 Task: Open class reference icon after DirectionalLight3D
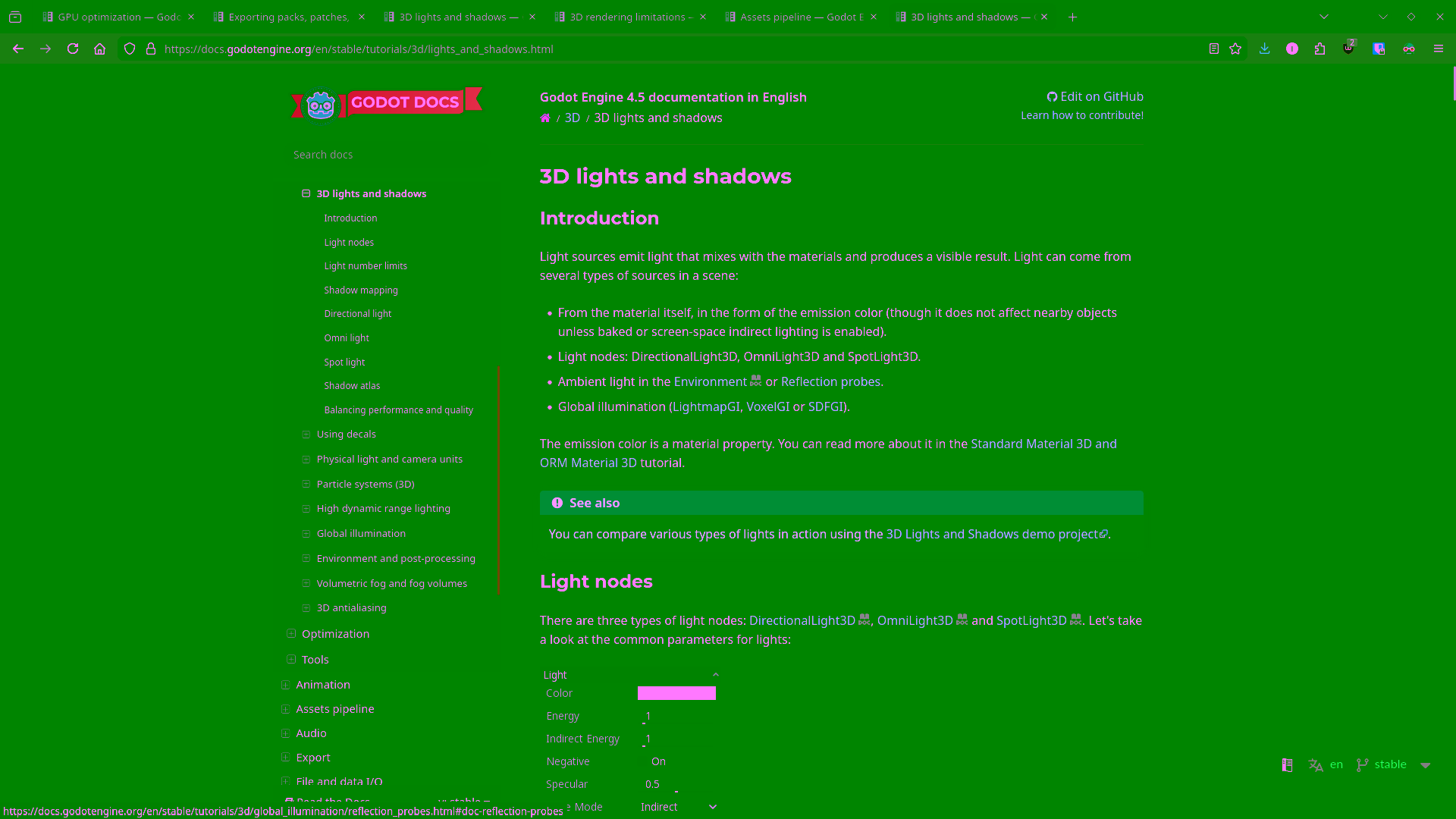[864, 620]
